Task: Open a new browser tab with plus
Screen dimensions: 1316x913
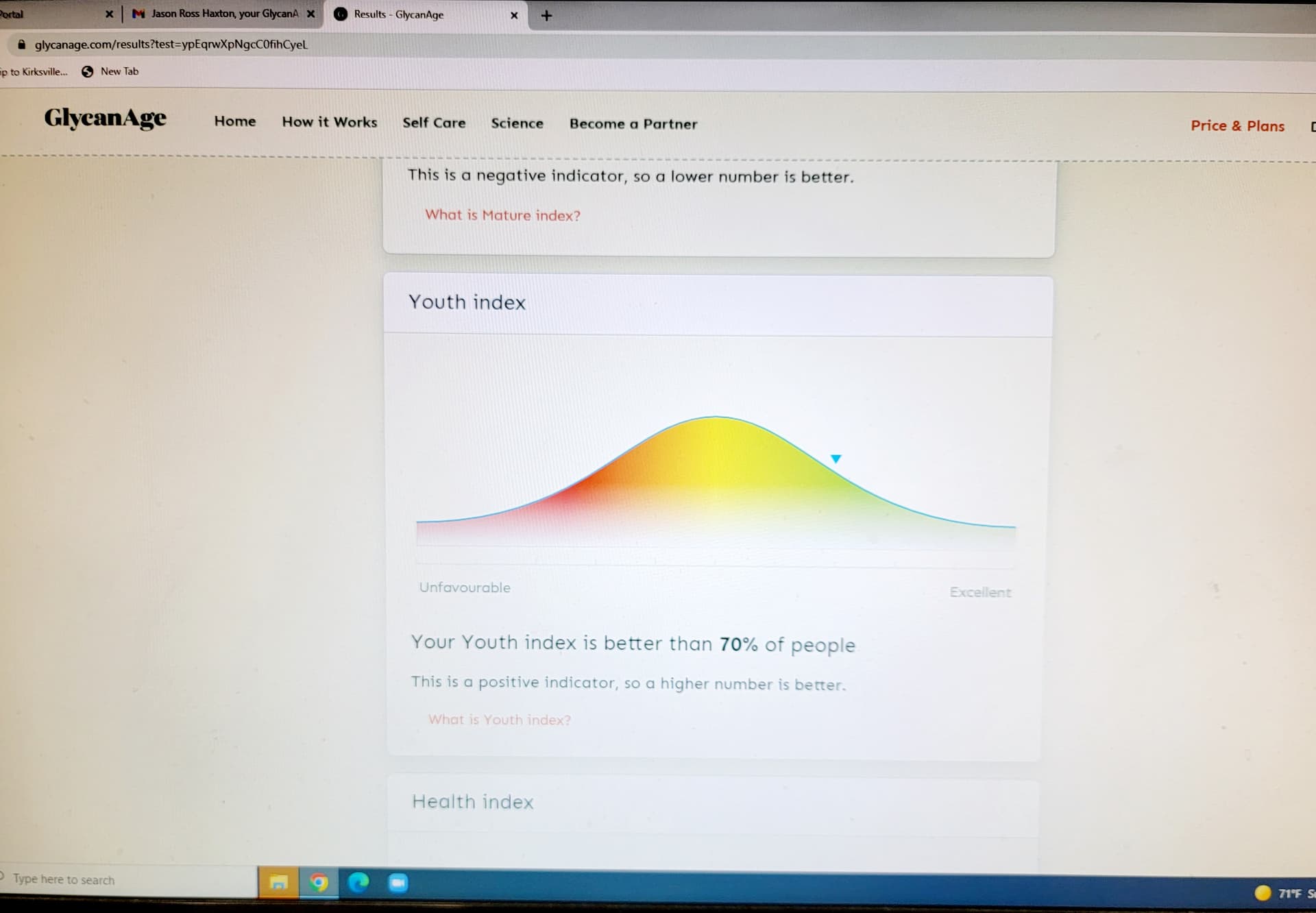Action: point(546,16)
